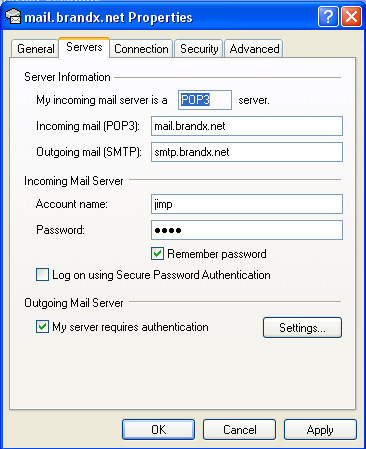Screen dimensions: 366x449
Task: Click the Apply button
Action: [x=320, y=430]
